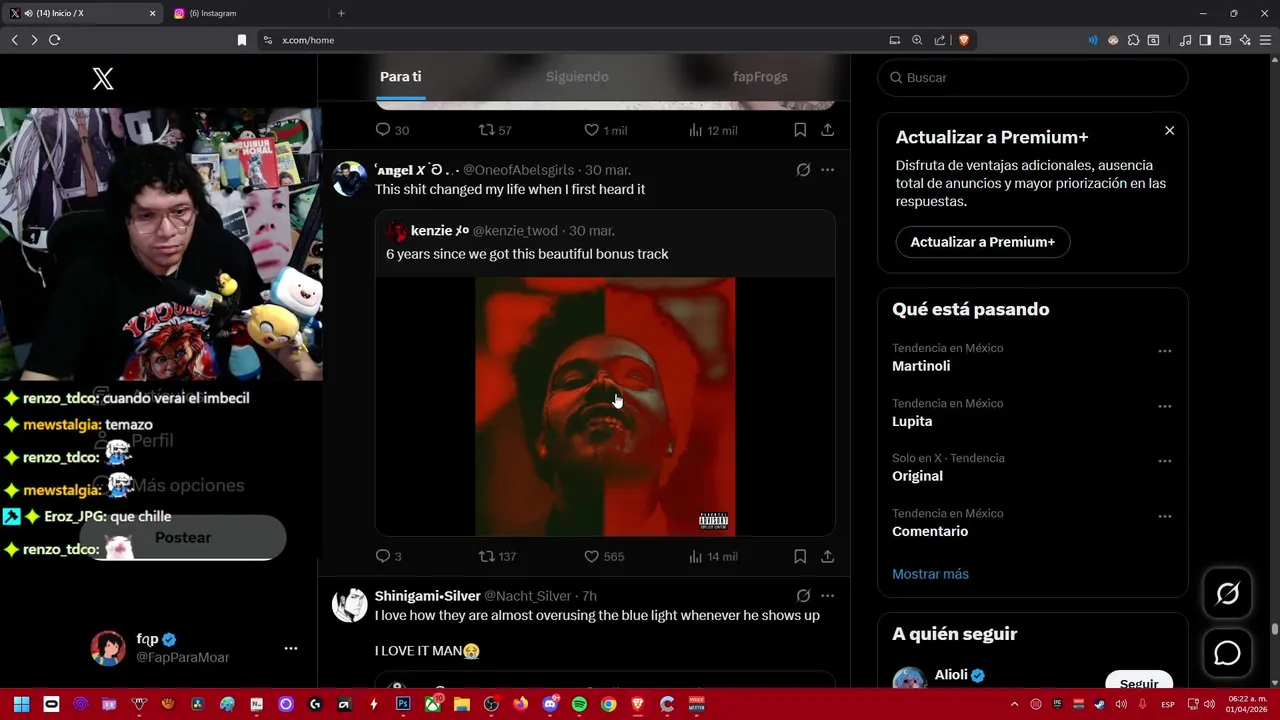The height and width of the screenshot is (720, 1280).
Task: Select the Inicio / X browser tab
Action: click(x=83, y=13)
